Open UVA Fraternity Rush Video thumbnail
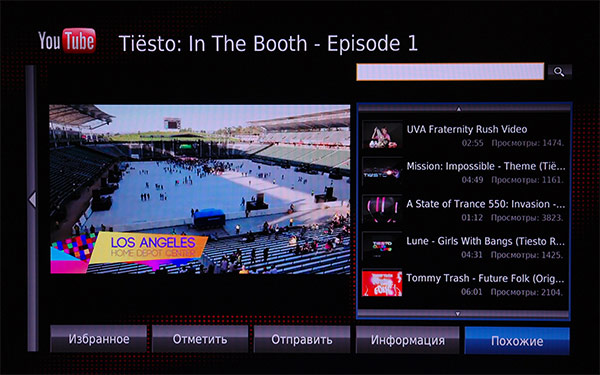Image resolution: width=600 pixels, height=375 pixels. point(382,135)
